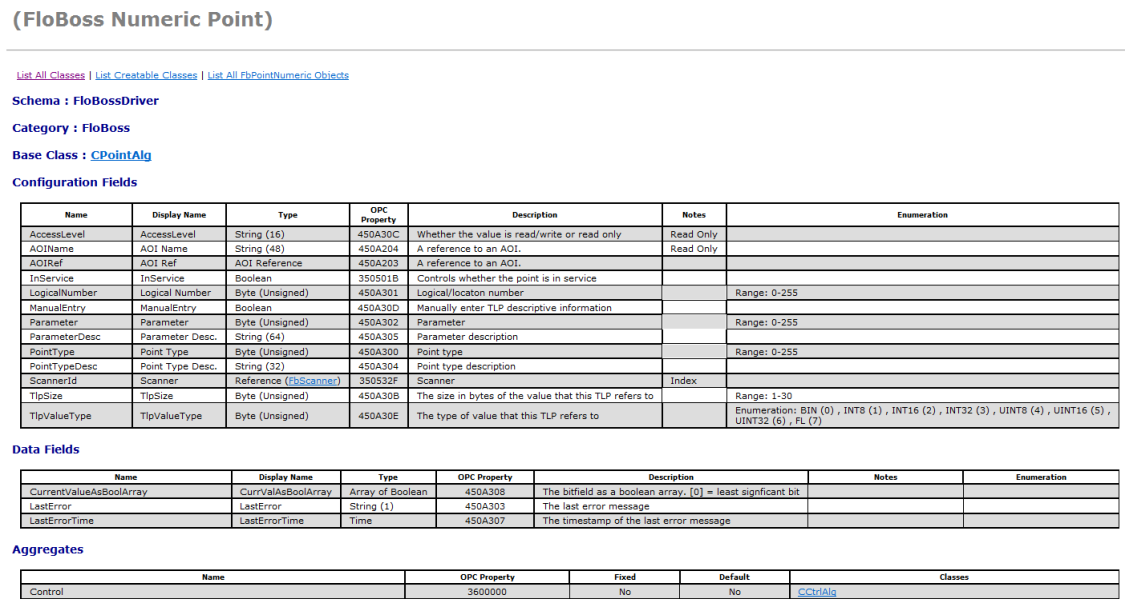Click the "String (48)" type cell
Viewport: 1125px width, 611px height.
point(288,249)
